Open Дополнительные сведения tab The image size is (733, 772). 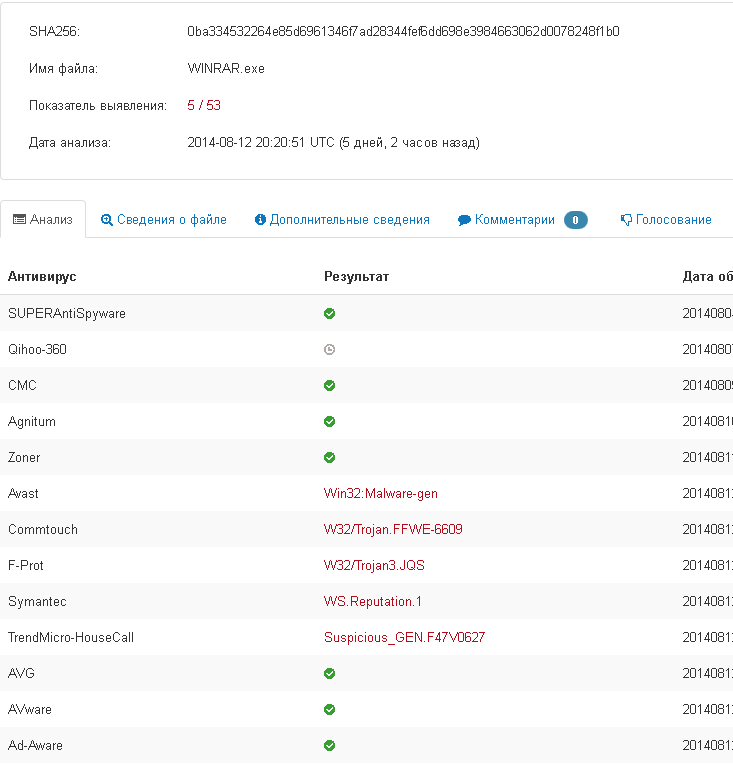(x=342, y=220)
